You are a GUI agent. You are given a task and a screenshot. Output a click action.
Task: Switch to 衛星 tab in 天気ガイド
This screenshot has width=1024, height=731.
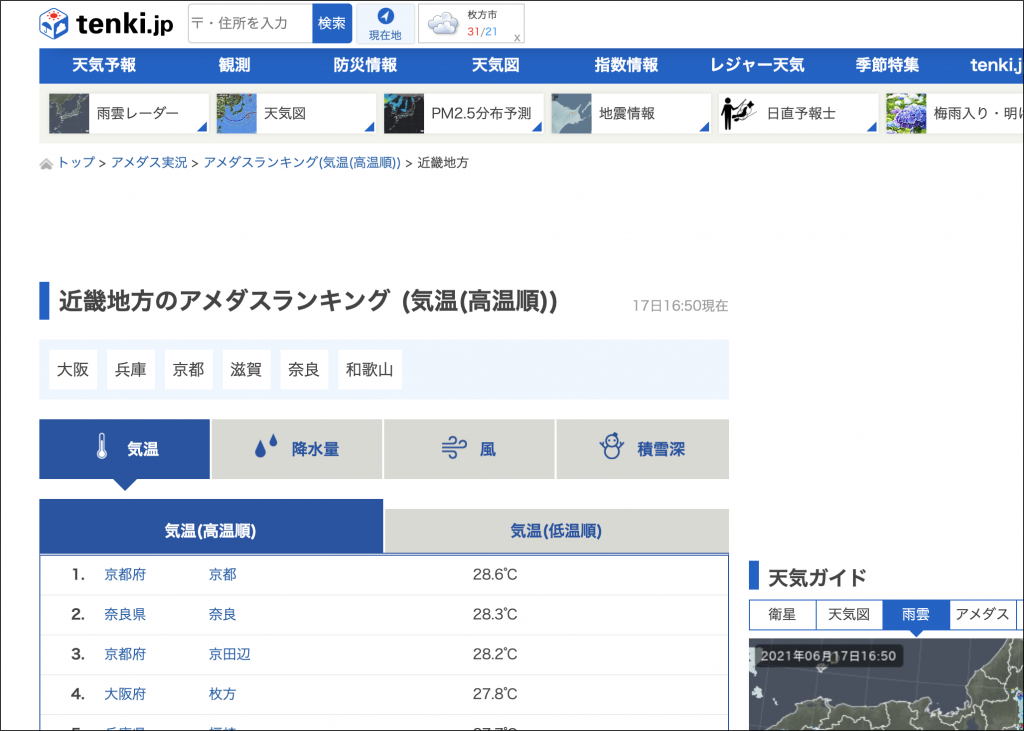tap(782, 614)
